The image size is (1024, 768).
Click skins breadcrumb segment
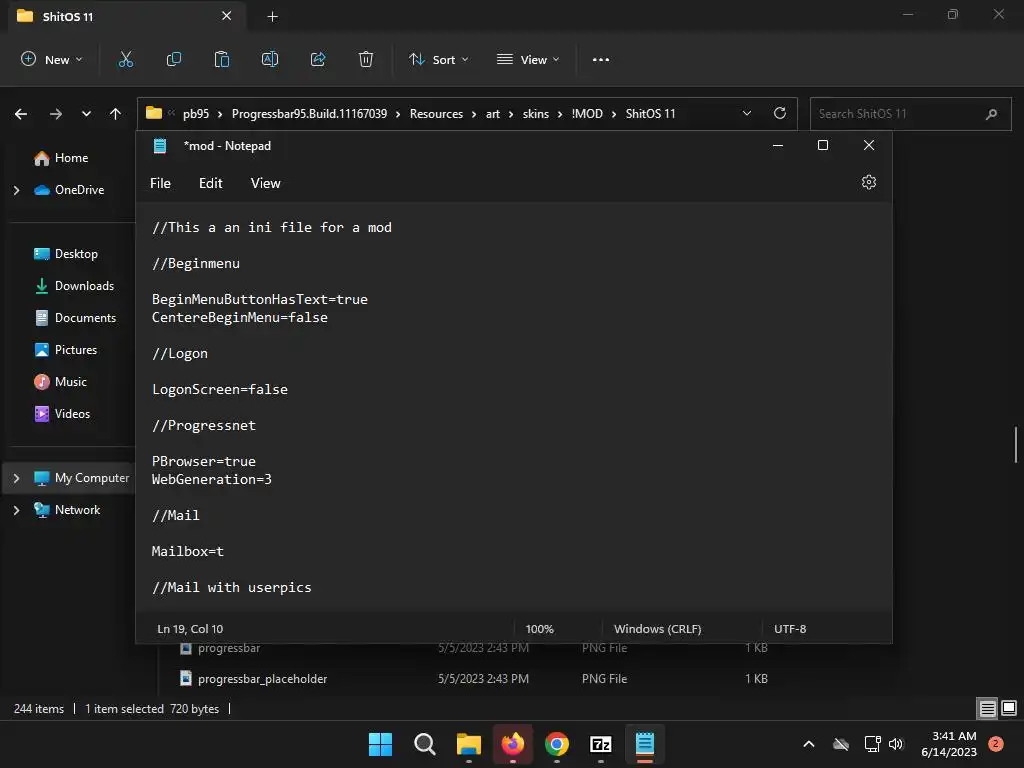coord(536,114)
